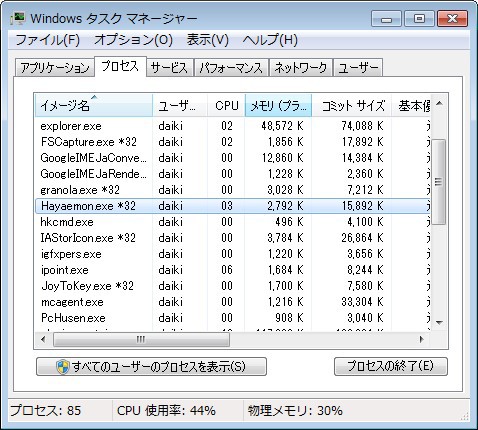The image size is (478, 430).
Task: Select the プロセス tab
Action: point(120,66)
